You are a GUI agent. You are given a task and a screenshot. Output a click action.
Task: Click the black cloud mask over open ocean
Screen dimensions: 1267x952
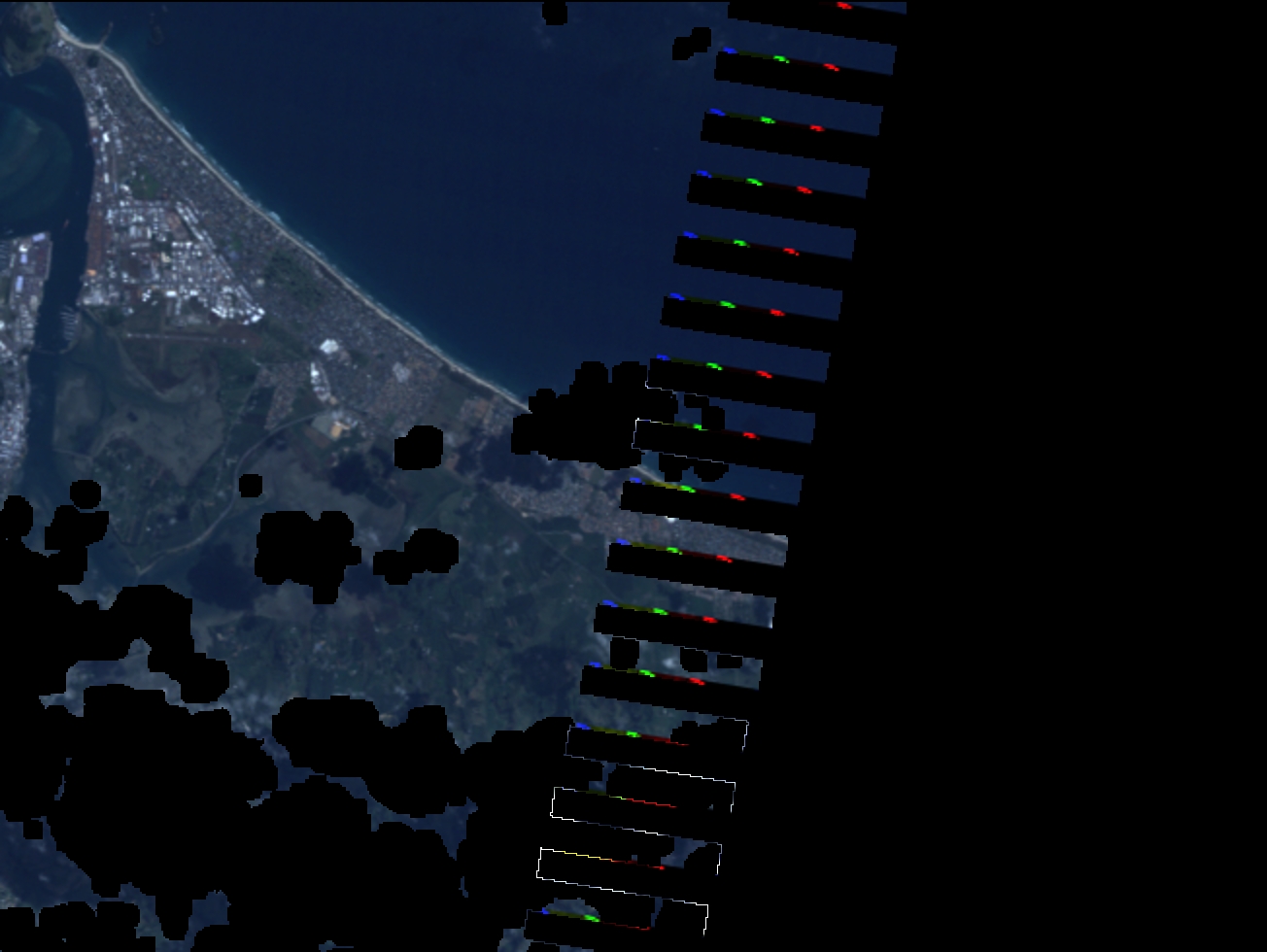point(693,42)
